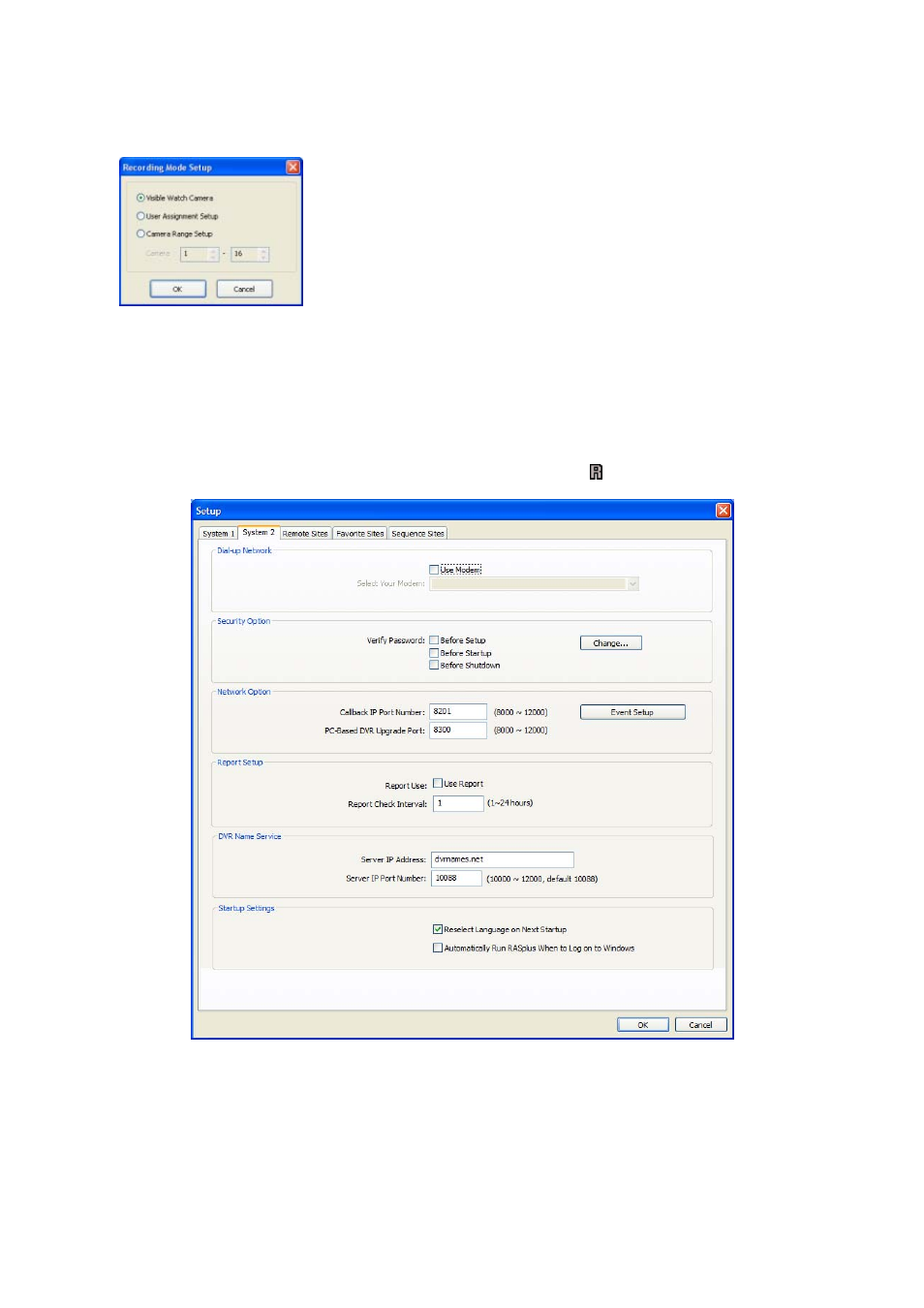
Task: Click the Change... password button
Action: 610,643
